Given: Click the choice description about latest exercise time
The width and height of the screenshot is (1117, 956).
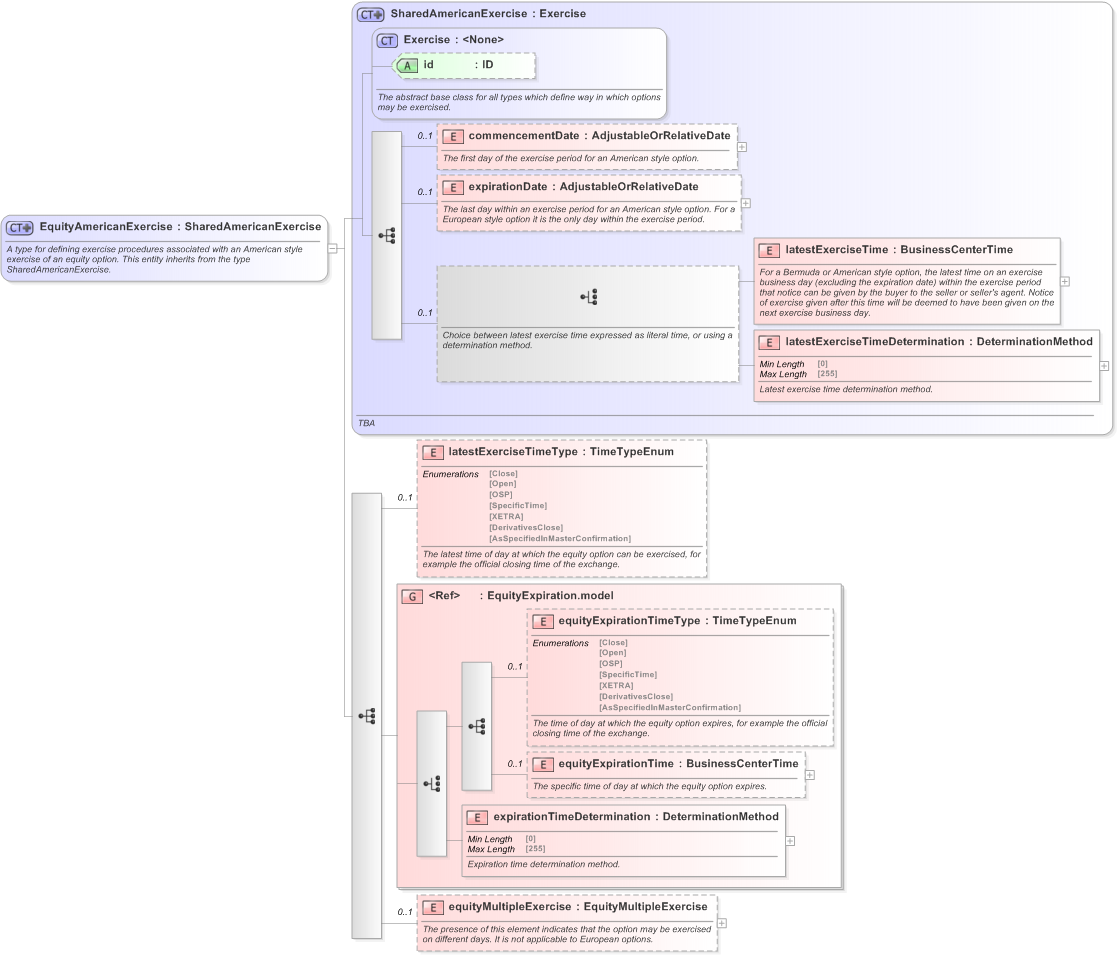Looking at the screenshot, I should [587, 340].
